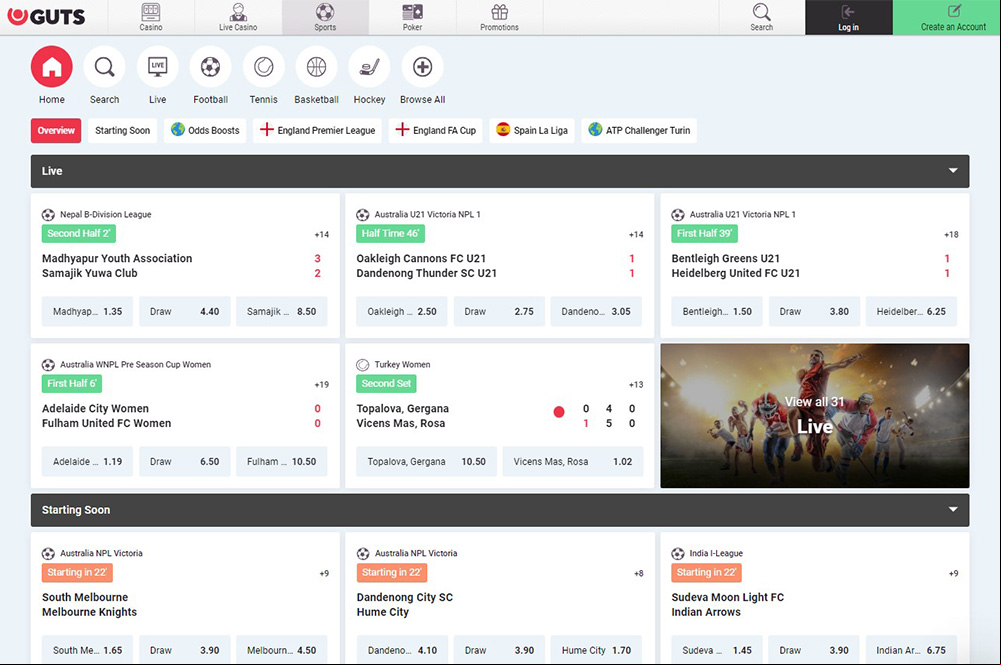1001x665 pixels.
Task: Bet on Dandenong Thunder at 3.05
Action: [x=596, y=311]
